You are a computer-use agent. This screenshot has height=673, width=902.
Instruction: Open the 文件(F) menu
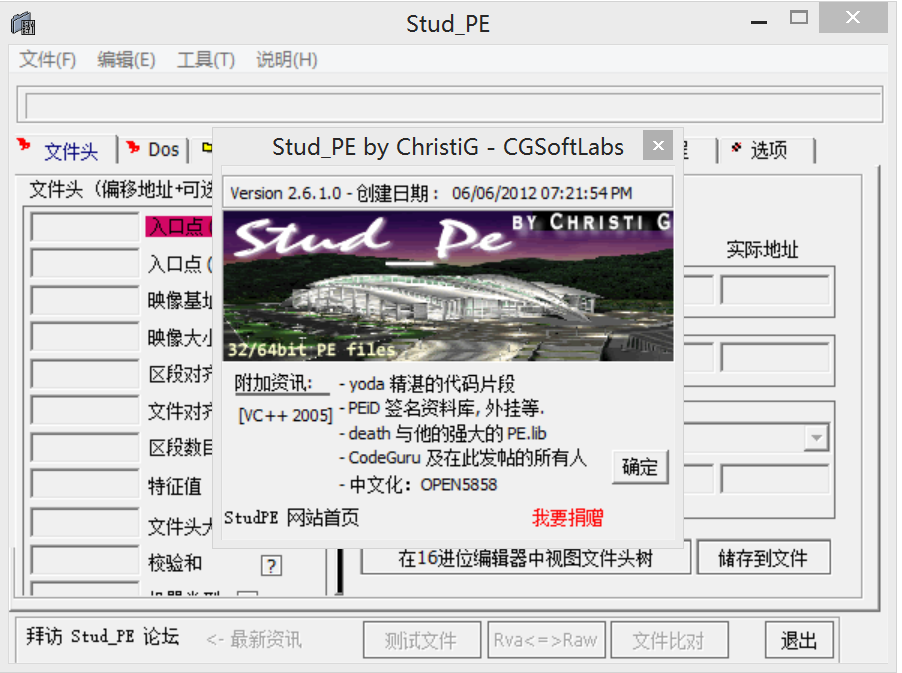tap(48, 60)
